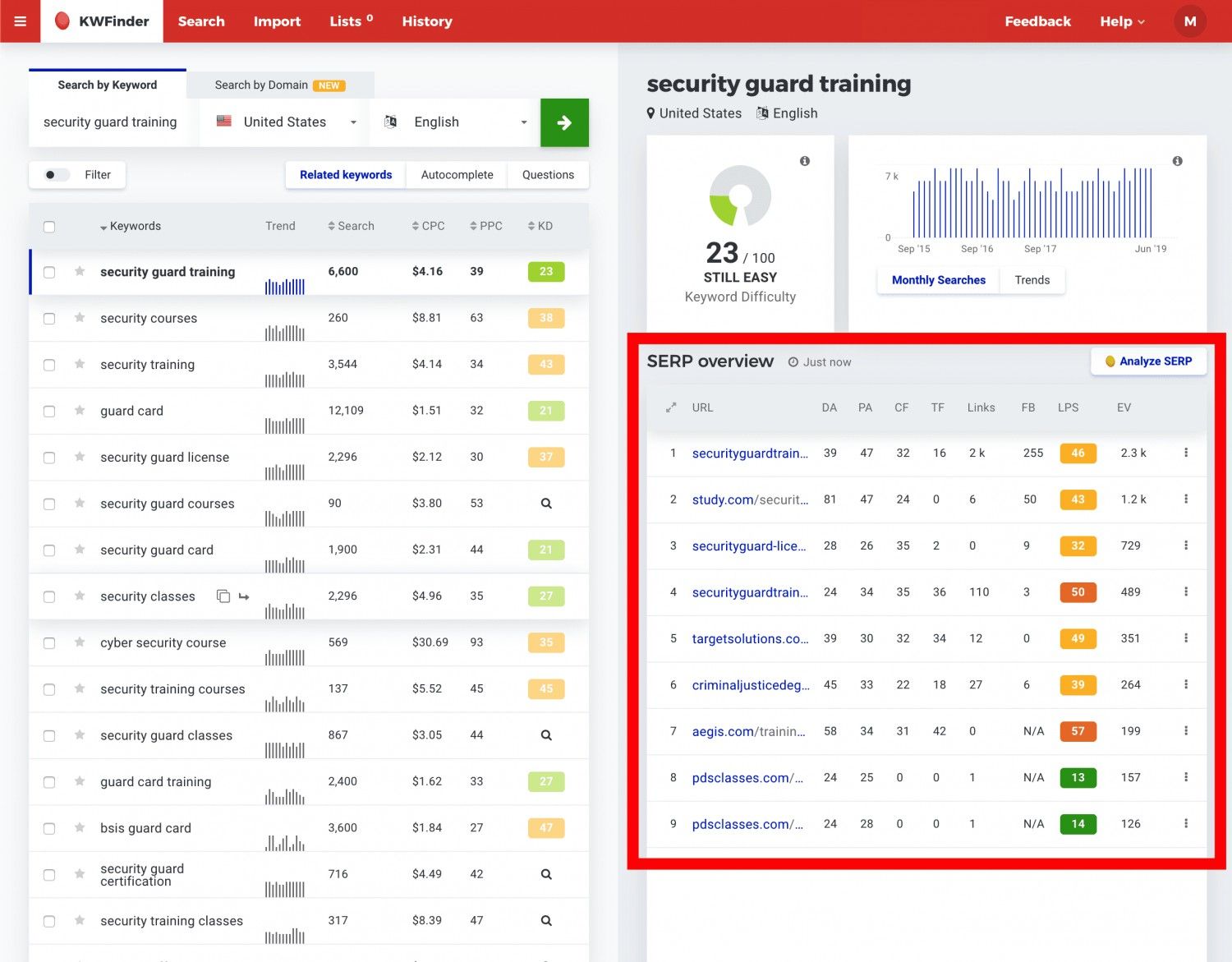
Task: Toggle the Filter switch
Action: (x=56, y=175)
